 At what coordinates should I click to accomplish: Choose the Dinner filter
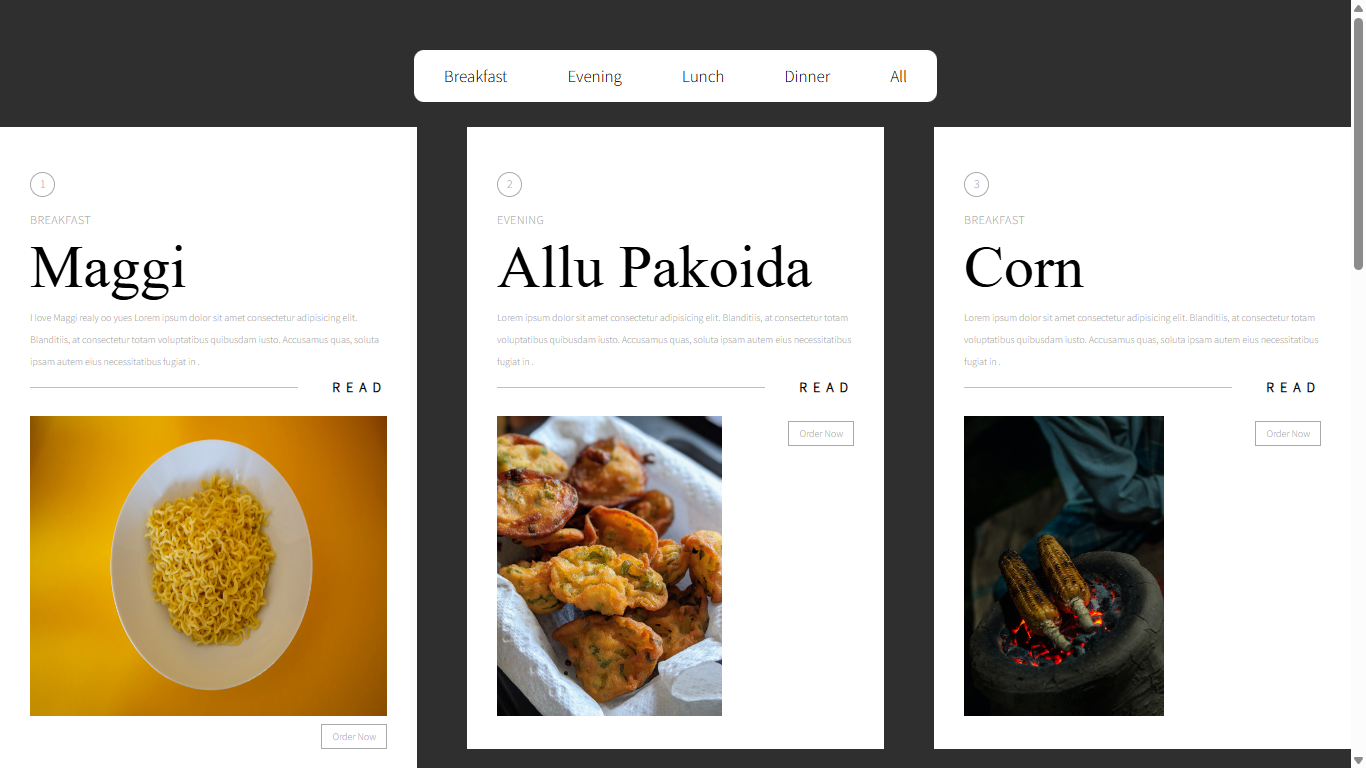[807, 76]
